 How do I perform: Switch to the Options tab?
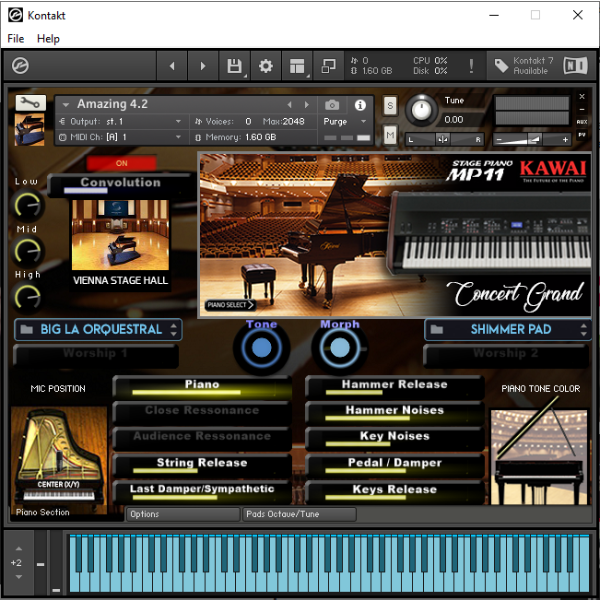point(183,514)
